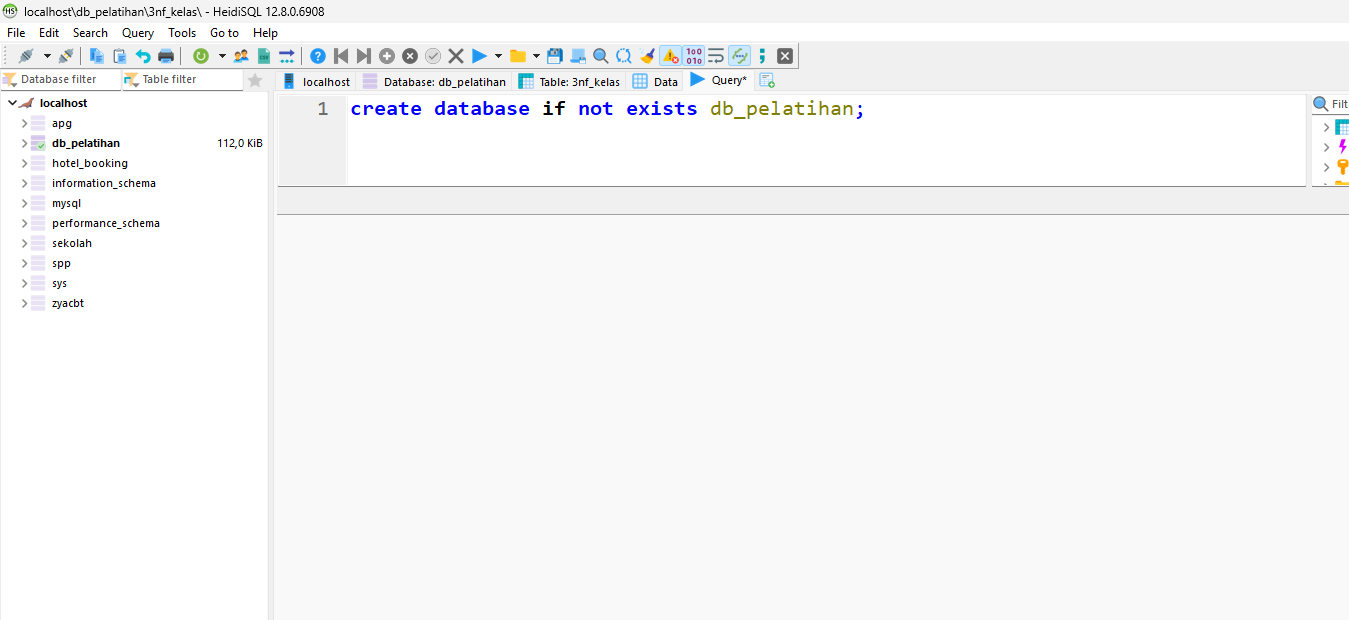Select the Query* tab
The width and height of the screenshot is (1349, 620).
[719, 80]
